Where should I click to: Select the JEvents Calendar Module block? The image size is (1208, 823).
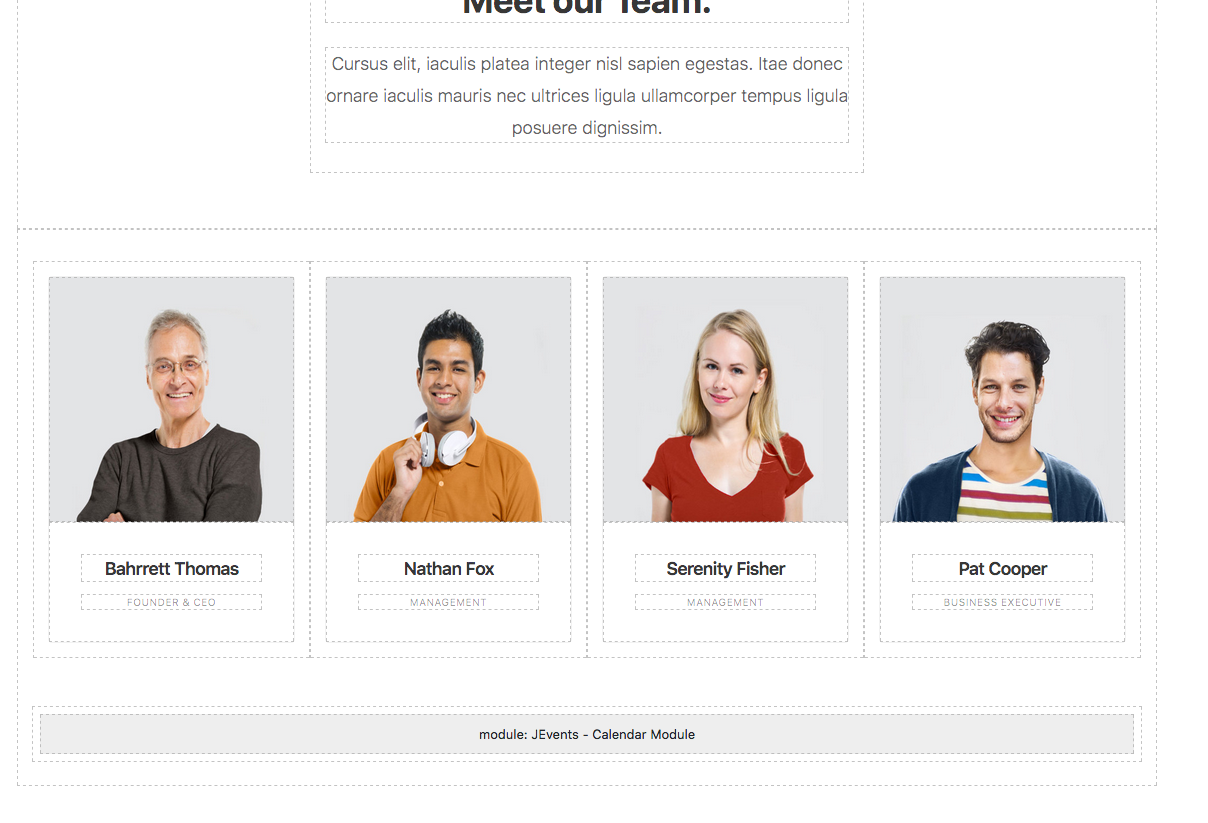[x=587, y=734]
